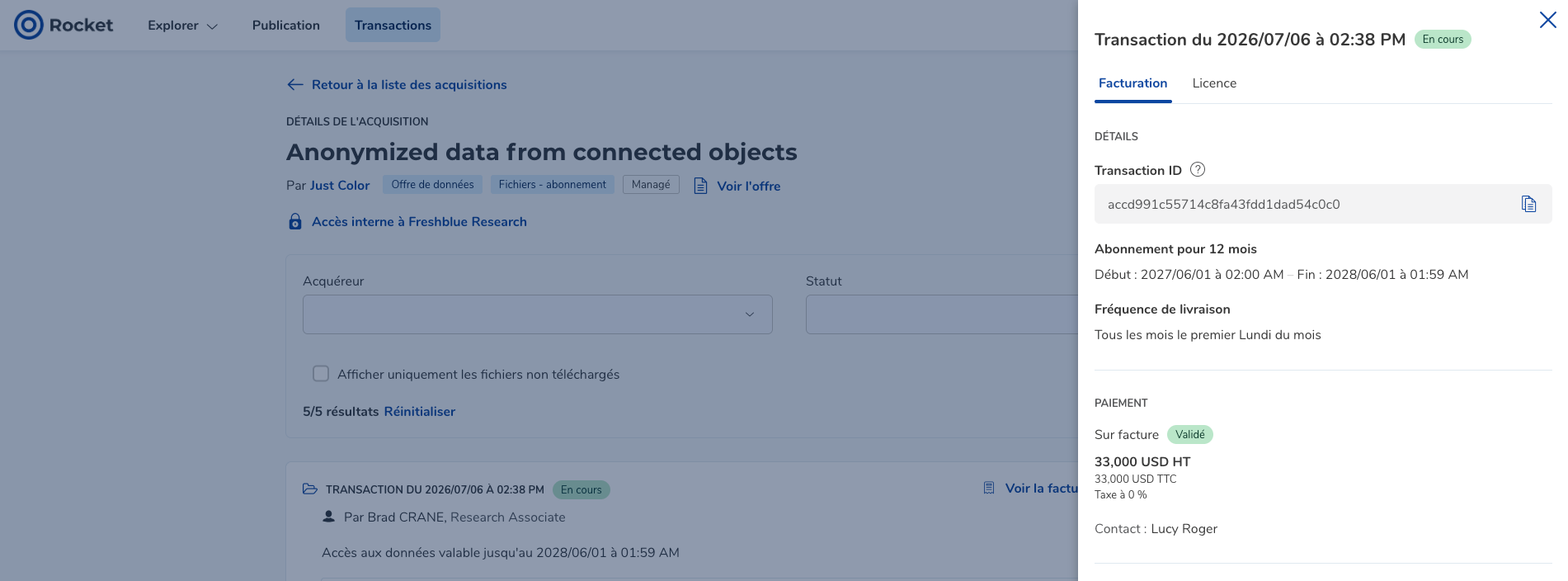Click the document icon next to Voir l'offre
The image size is (1568, 581).
click(x=700, y=186)
